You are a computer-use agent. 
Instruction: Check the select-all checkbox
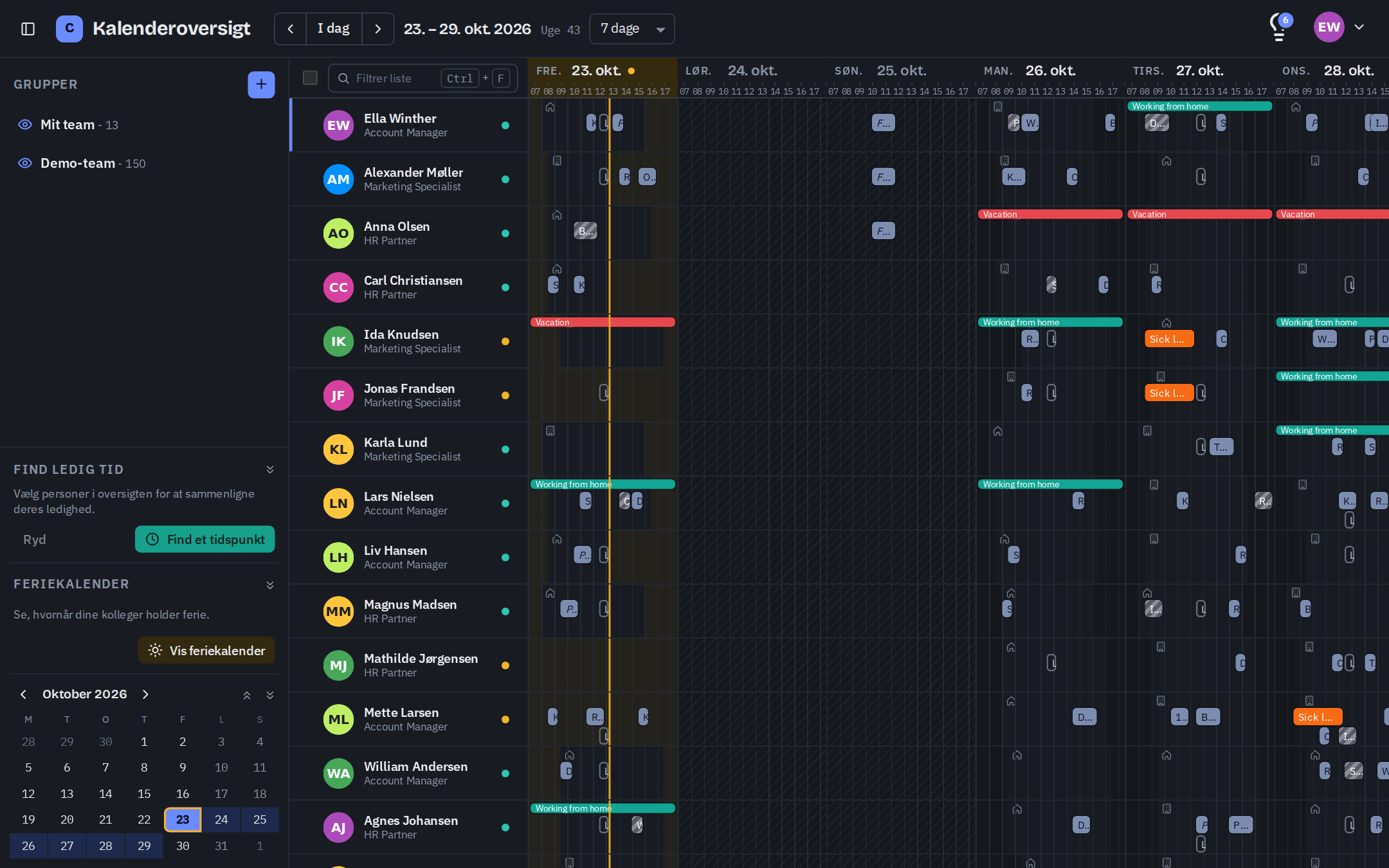click(x=310, y=78)
